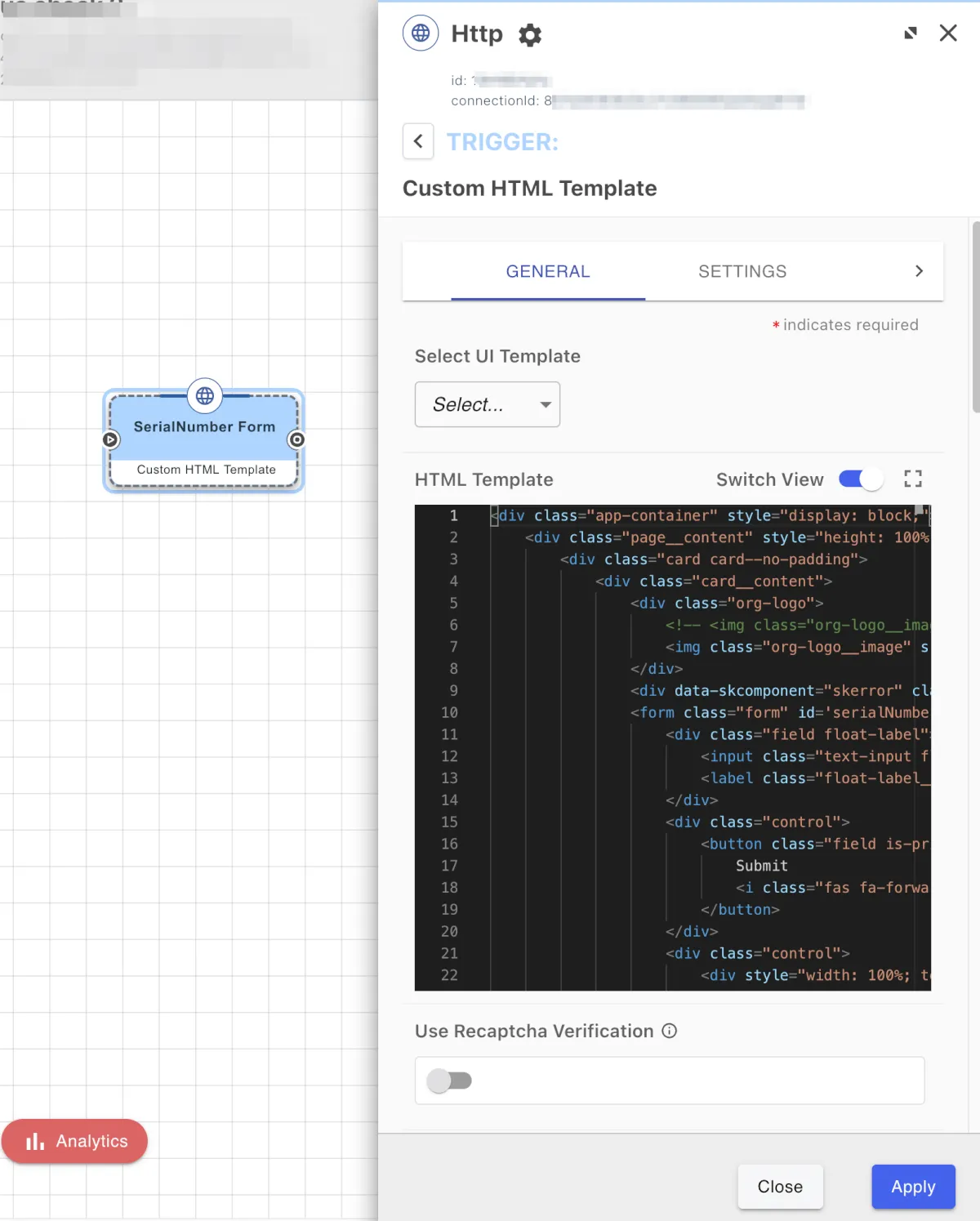980x1221 pixels.
Task: Click the right chevron to show more tabs
Action: [919, 271]
